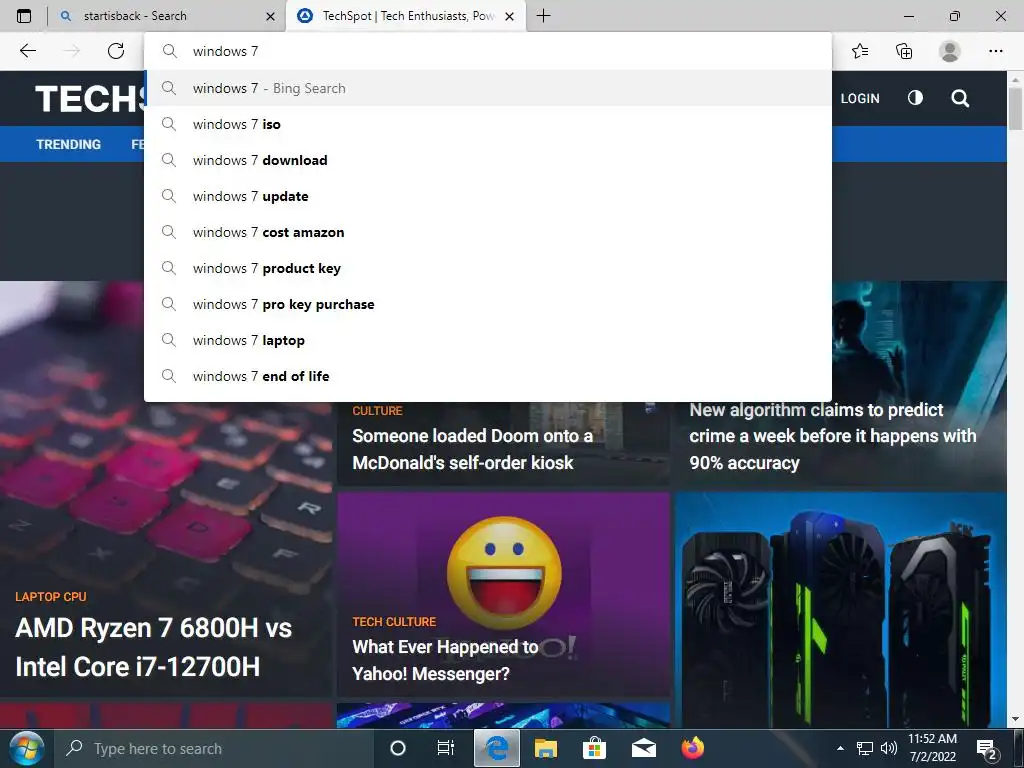Click the taskbar Type here to search box
The height and width of the screenshot is (768, 1024).
pos(214,748)
